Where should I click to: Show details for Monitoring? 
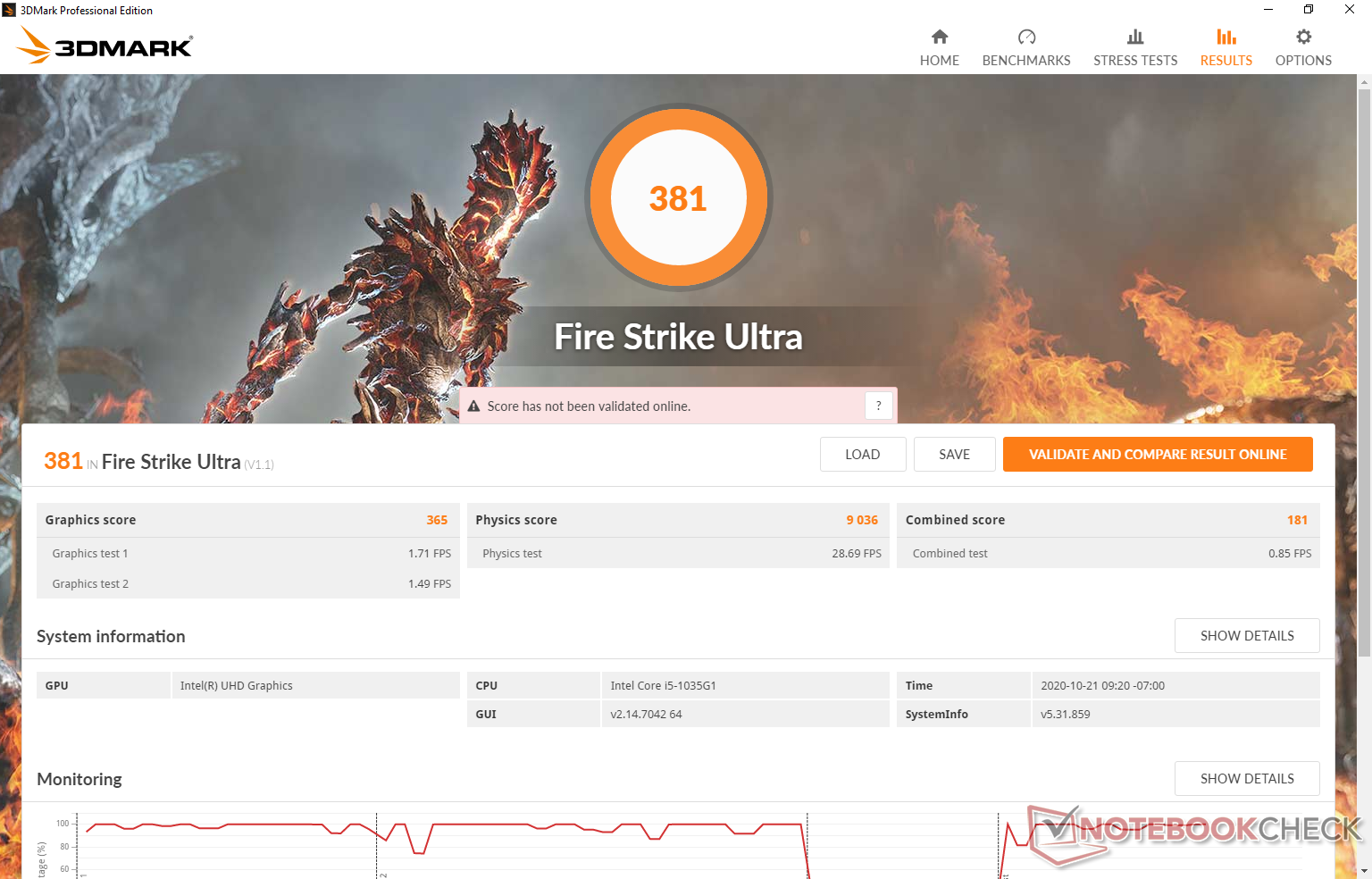[1247, 778]
